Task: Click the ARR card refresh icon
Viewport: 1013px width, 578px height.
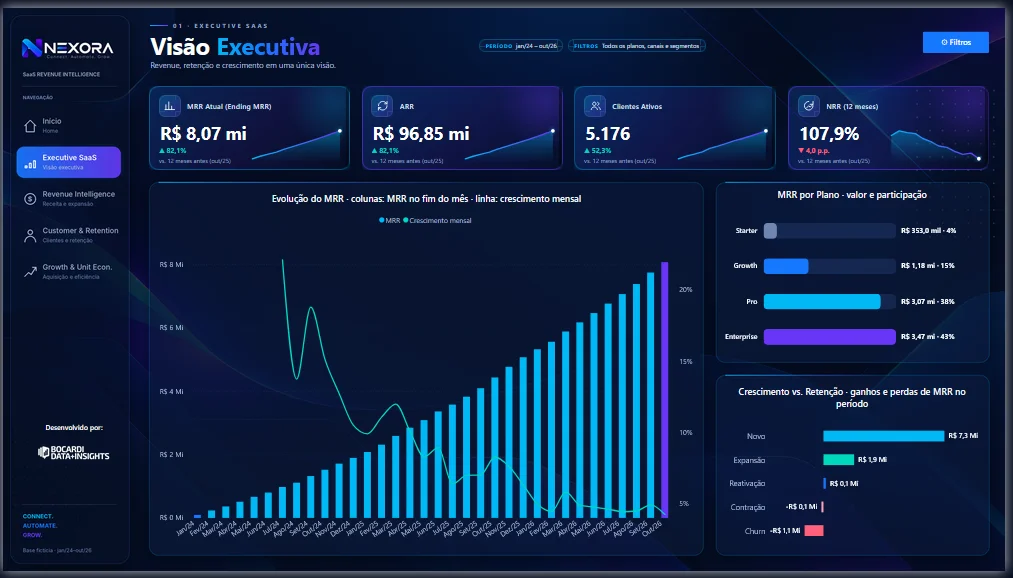Action: coord(382,106)
